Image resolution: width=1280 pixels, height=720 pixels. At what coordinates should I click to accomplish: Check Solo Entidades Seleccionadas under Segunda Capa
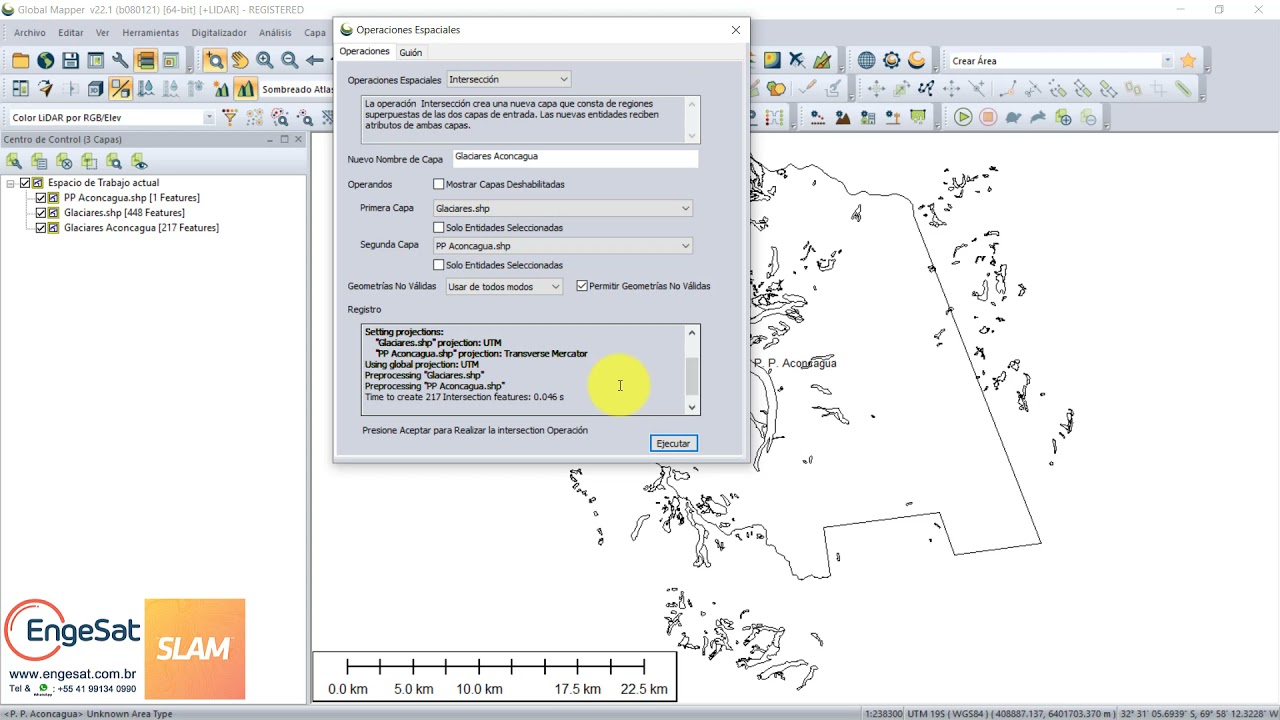click(x=439, y=265)
